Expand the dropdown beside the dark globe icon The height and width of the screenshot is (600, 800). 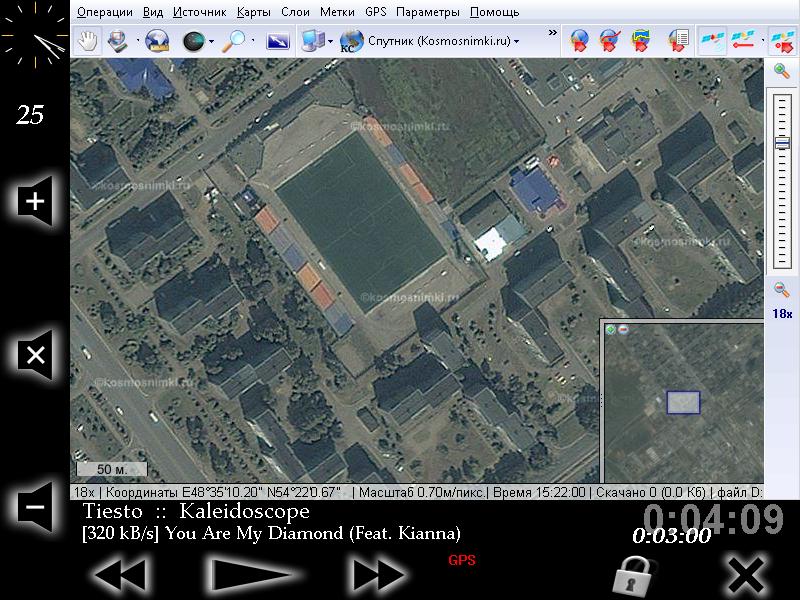pos(212,41)
